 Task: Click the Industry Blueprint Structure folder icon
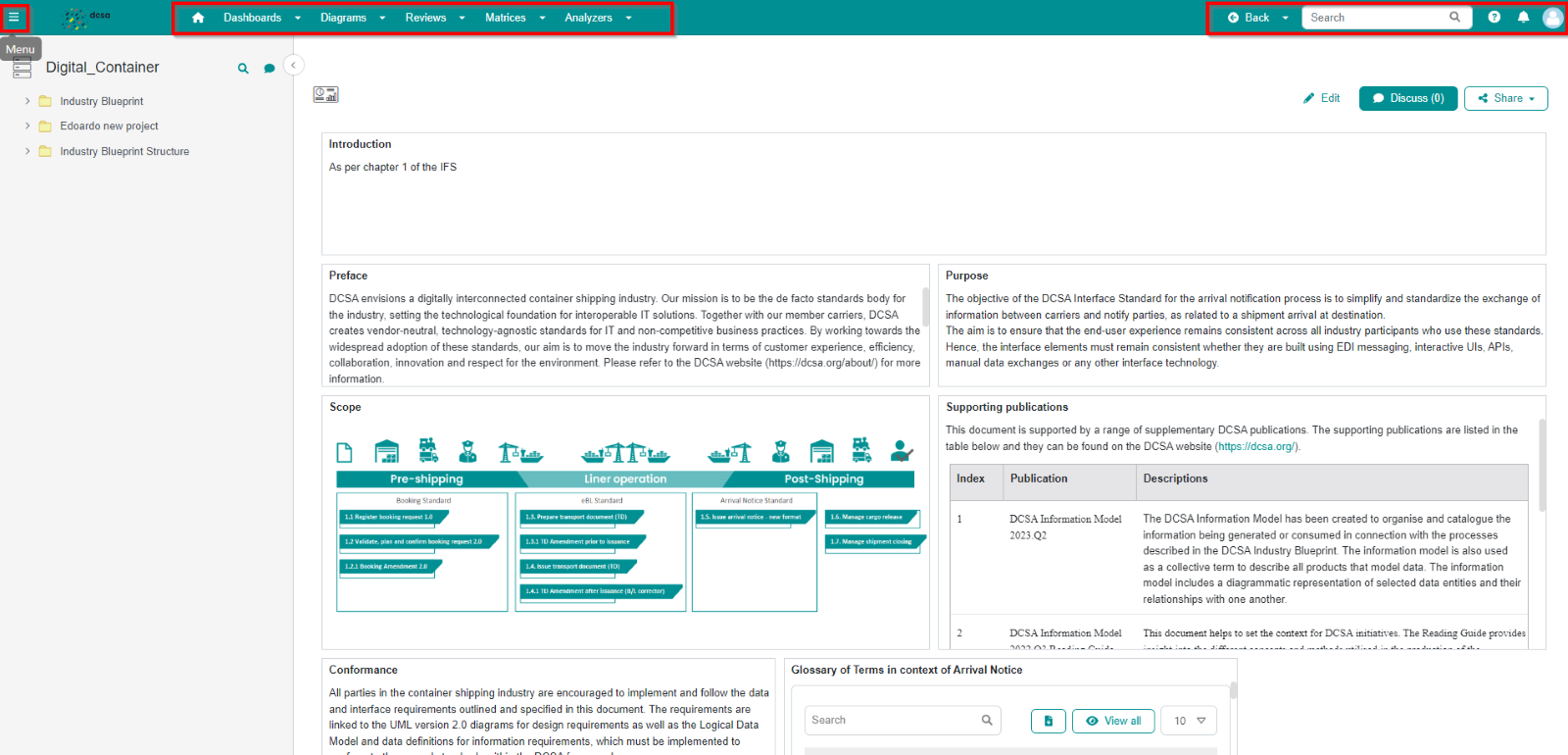pos(45,152)
